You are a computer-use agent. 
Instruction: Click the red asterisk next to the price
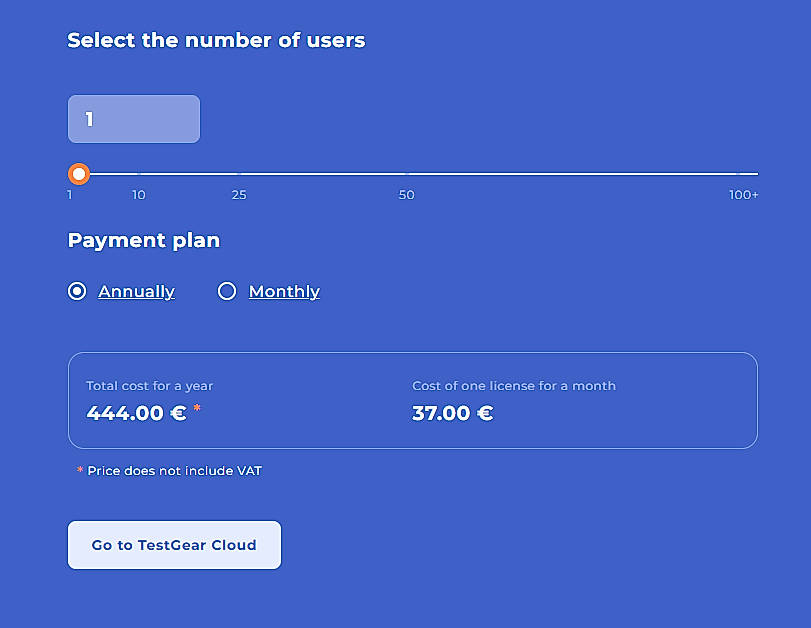(x=197, y=408)
